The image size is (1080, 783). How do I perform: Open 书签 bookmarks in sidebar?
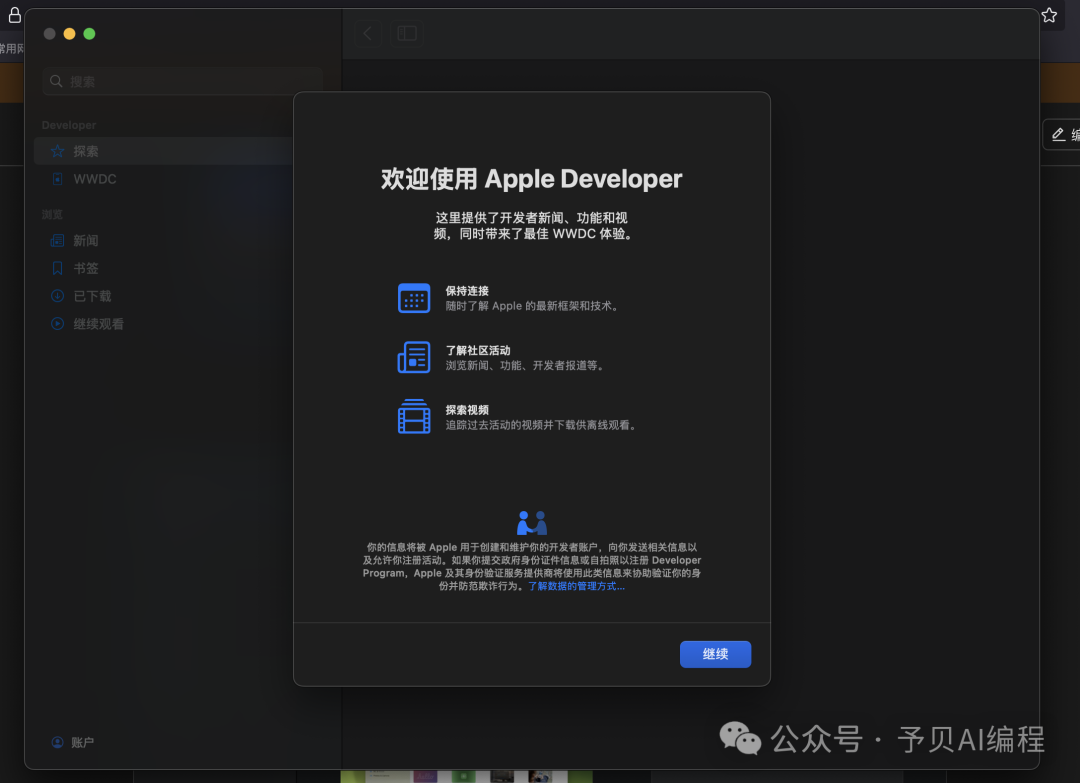pos(85,268)
